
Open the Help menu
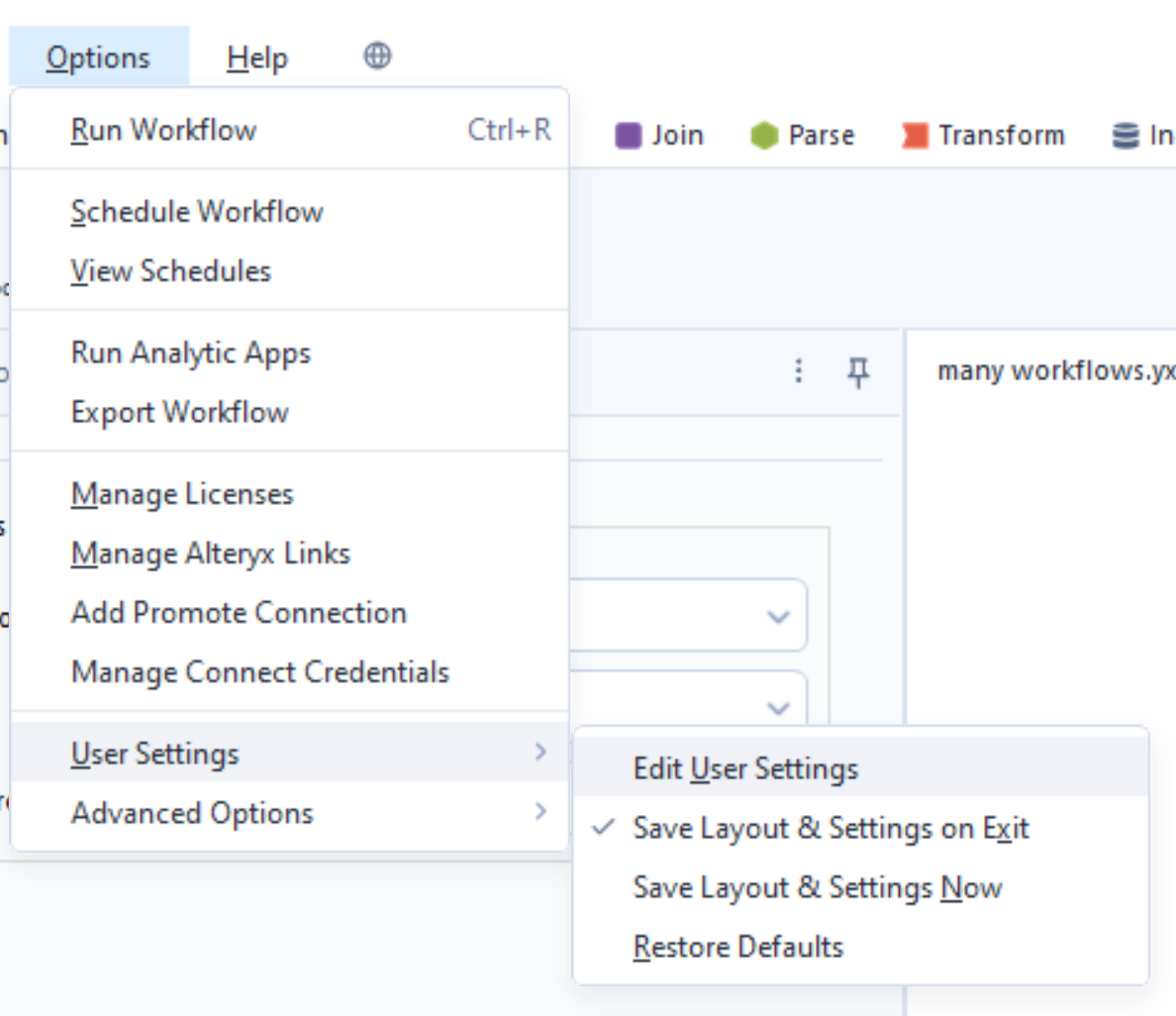pyautogui.click(x=255, y=56)
